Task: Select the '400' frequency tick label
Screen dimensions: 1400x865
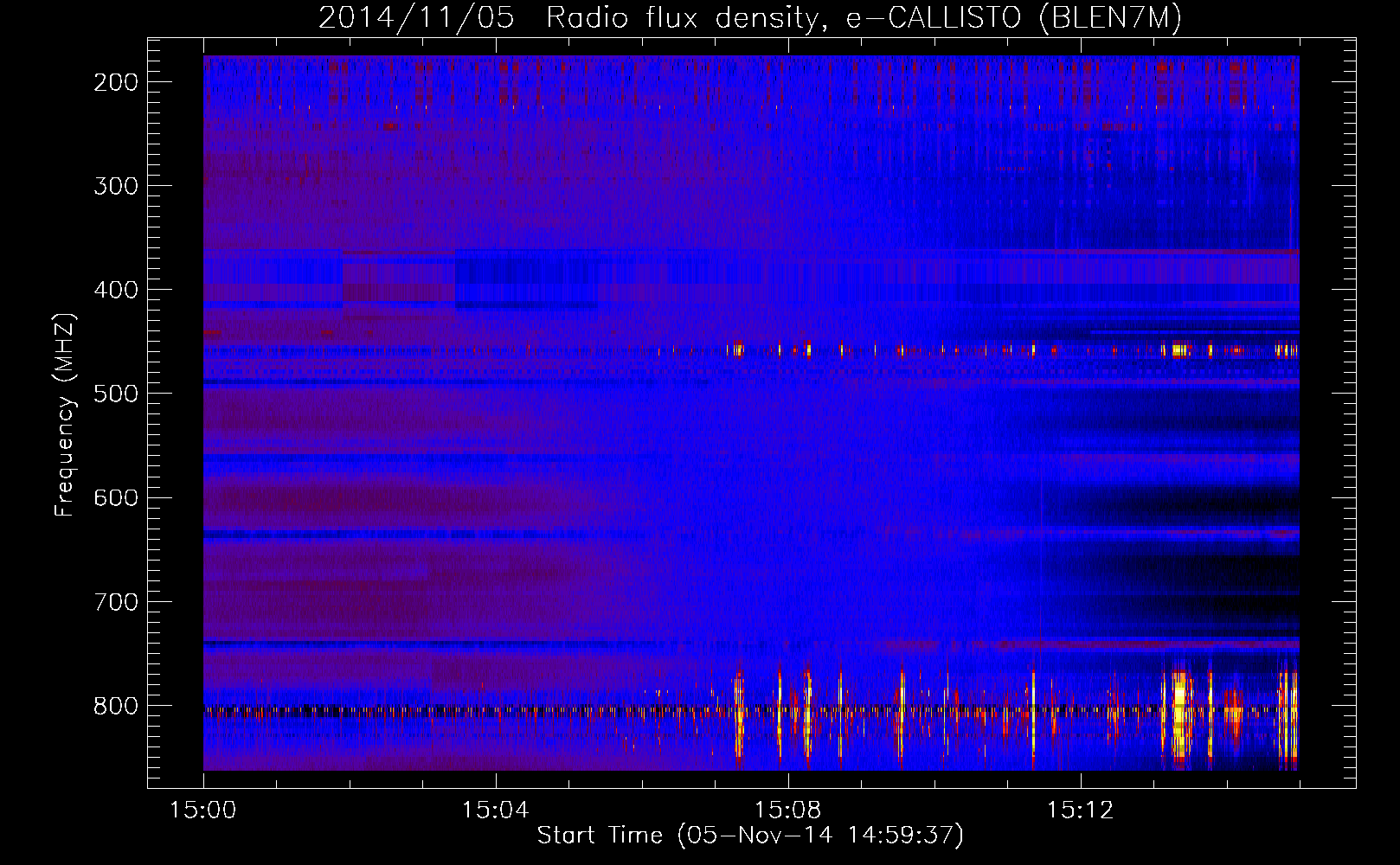Action: [x=116, y=290]
